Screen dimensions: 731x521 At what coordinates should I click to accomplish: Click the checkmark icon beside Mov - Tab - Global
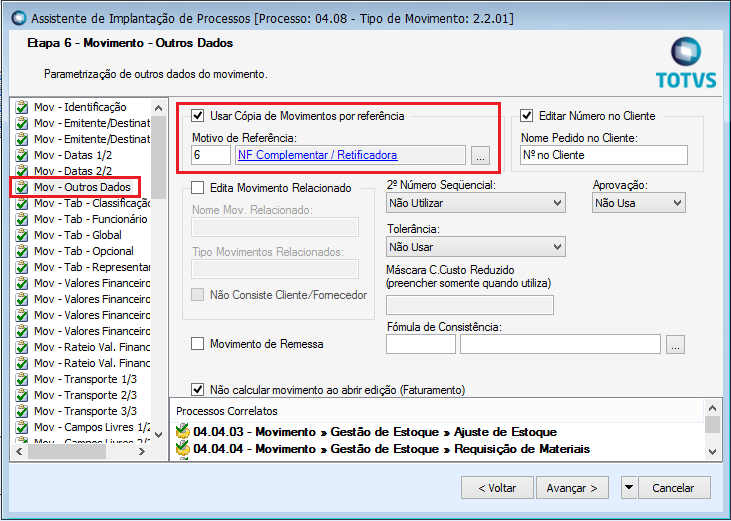click(x=21, y=235)
